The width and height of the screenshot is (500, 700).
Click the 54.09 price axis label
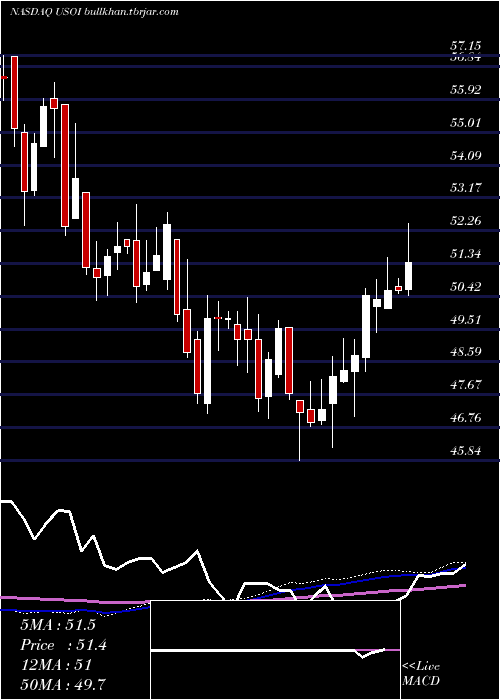coord(466,155)
